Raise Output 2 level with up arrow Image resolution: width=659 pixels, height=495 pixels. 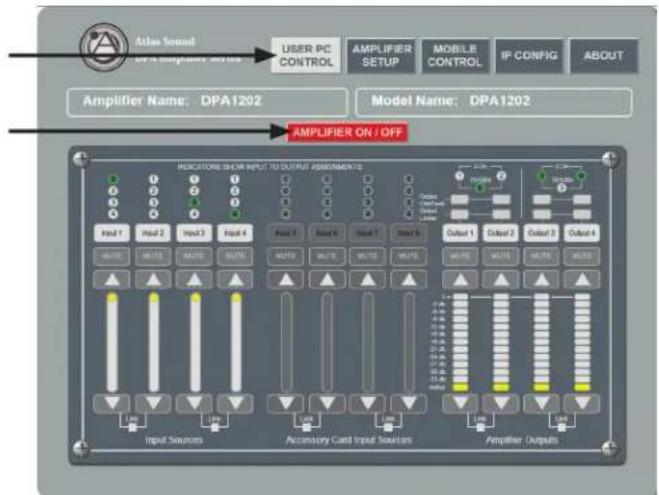coord(501,280)
